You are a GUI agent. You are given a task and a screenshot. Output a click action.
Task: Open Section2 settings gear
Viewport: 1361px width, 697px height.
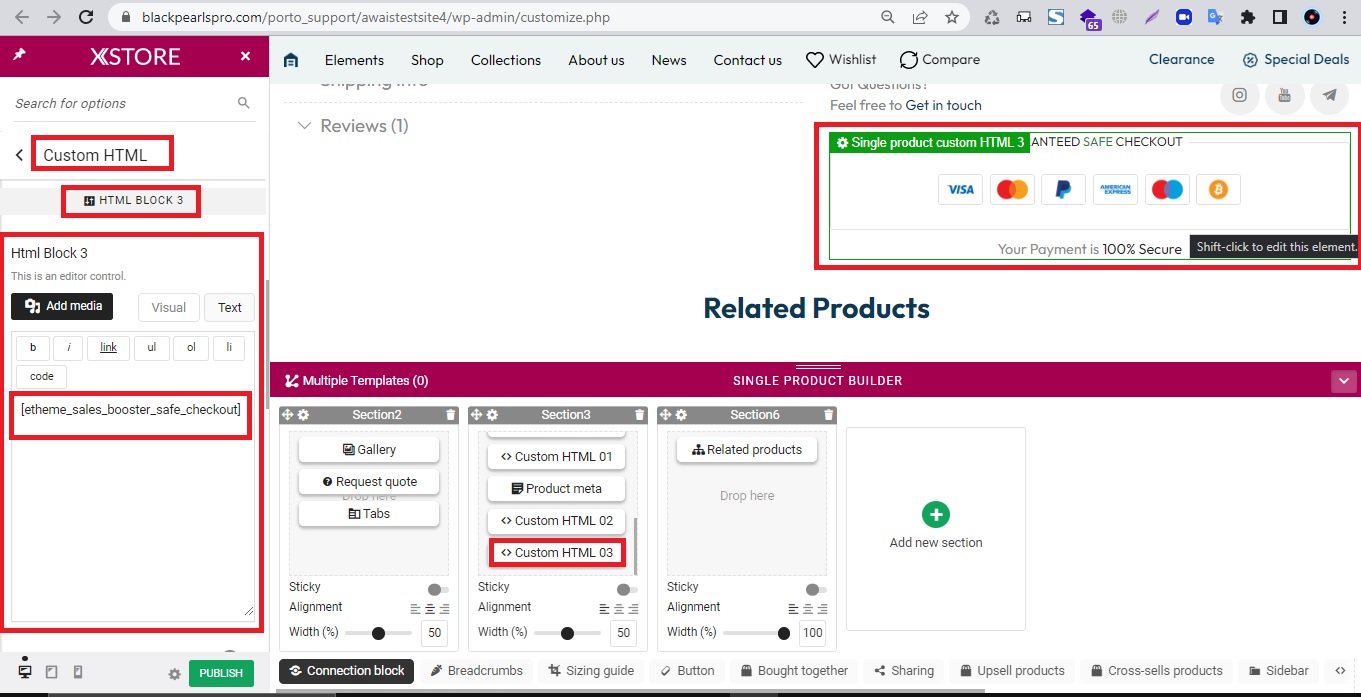[x=303, y=415]
